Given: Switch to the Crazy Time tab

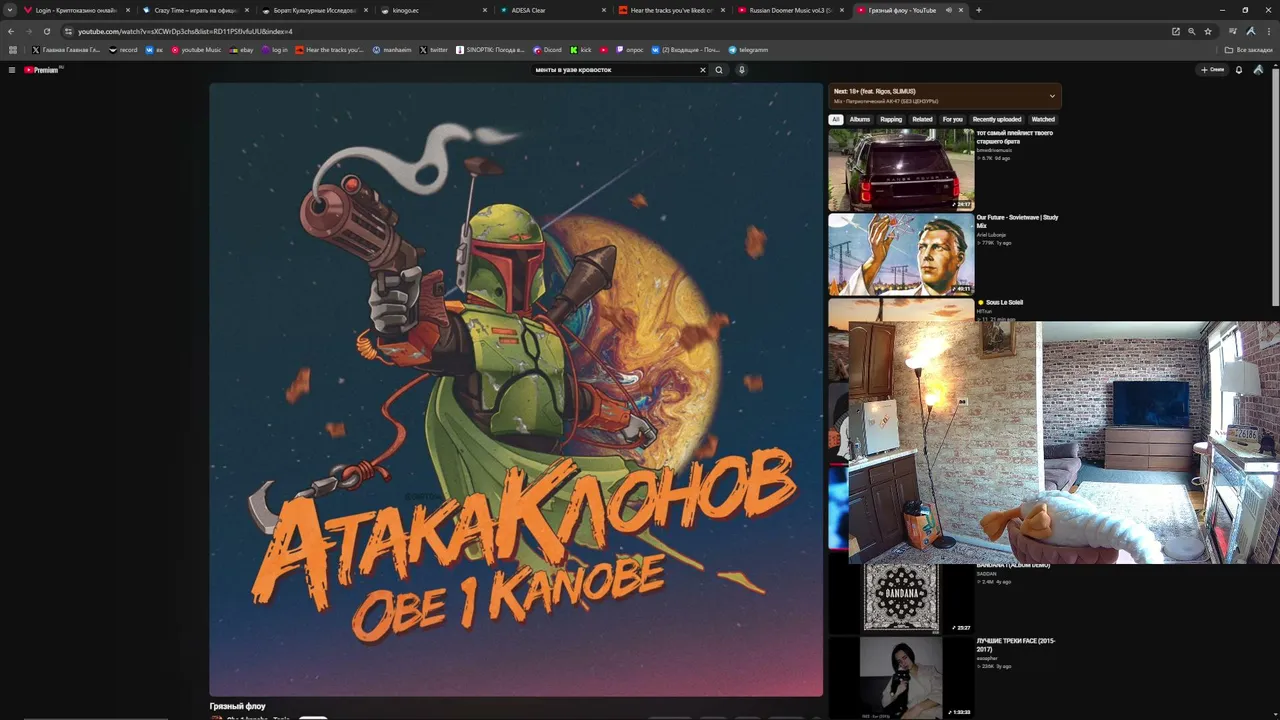Looking at the screenshot, I should (195, 10).
